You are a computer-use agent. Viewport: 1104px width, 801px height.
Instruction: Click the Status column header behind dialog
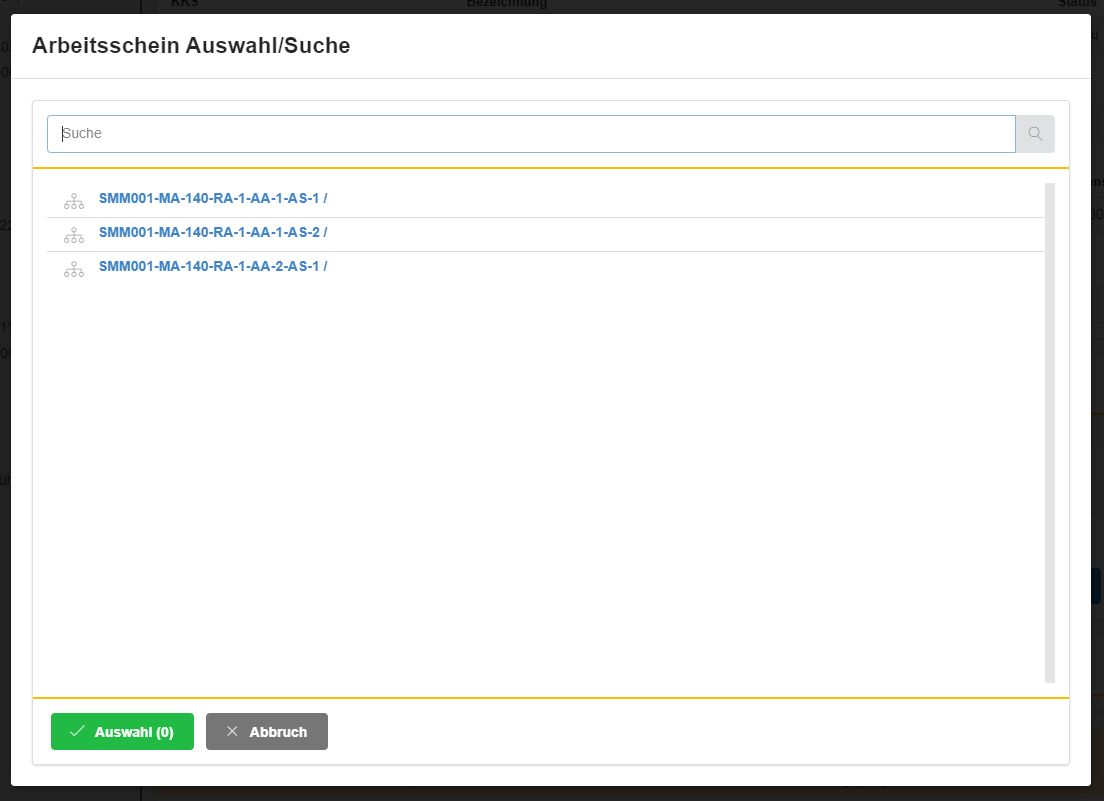1080,5
